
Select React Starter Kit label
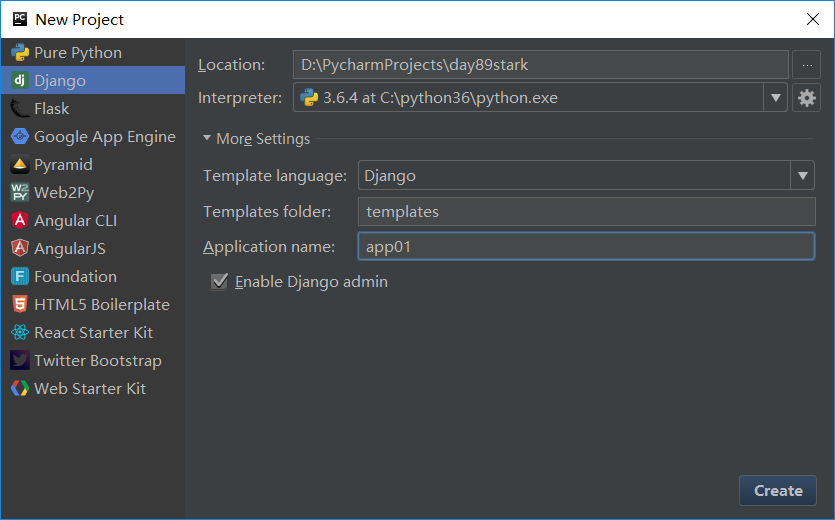coord(93,332)
